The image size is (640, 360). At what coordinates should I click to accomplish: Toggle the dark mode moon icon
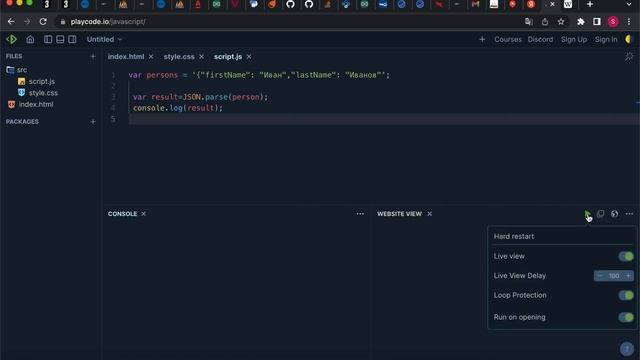(x=628, y=39)
